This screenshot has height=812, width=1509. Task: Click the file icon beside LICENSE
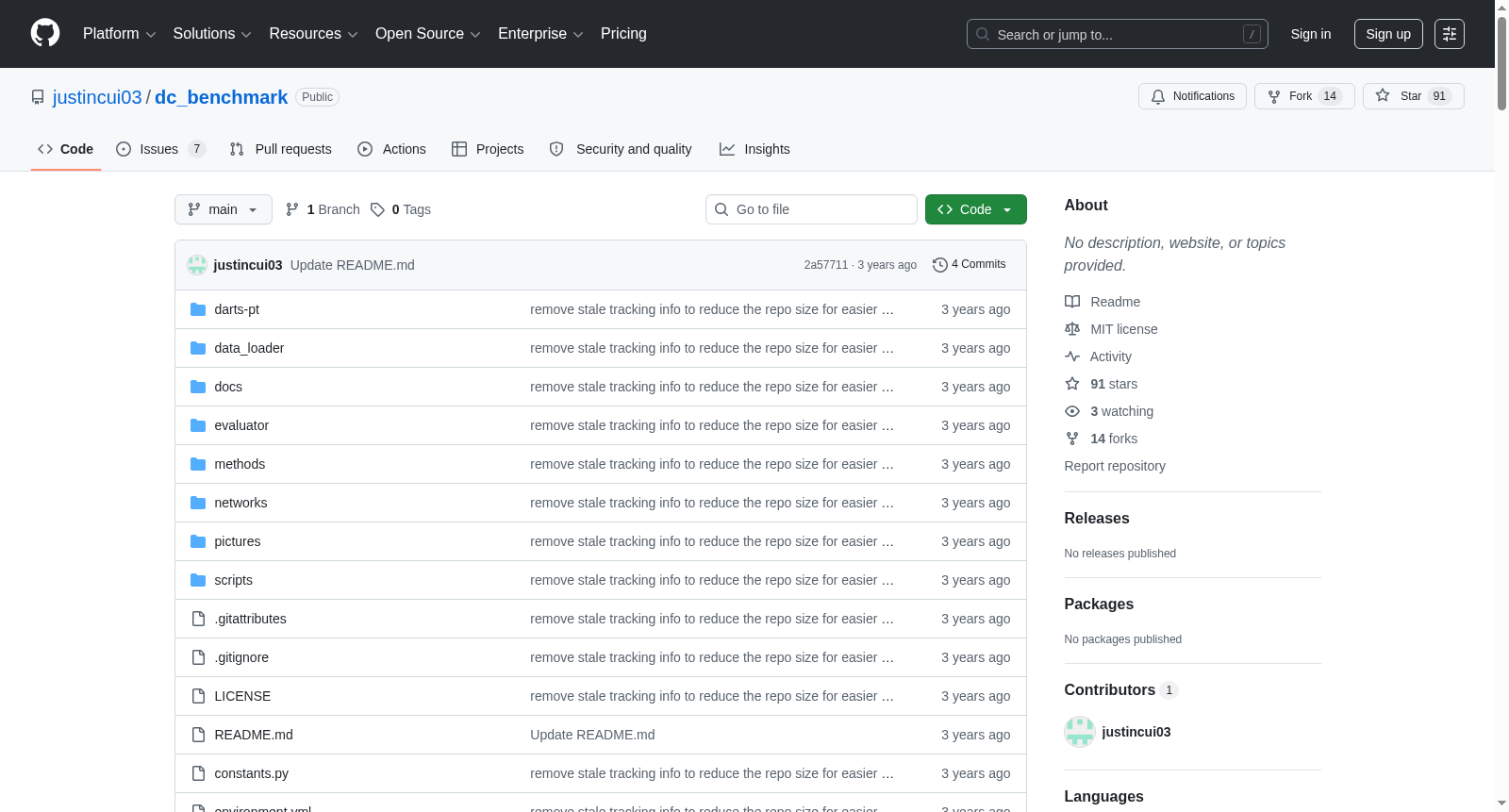[198, 696]
